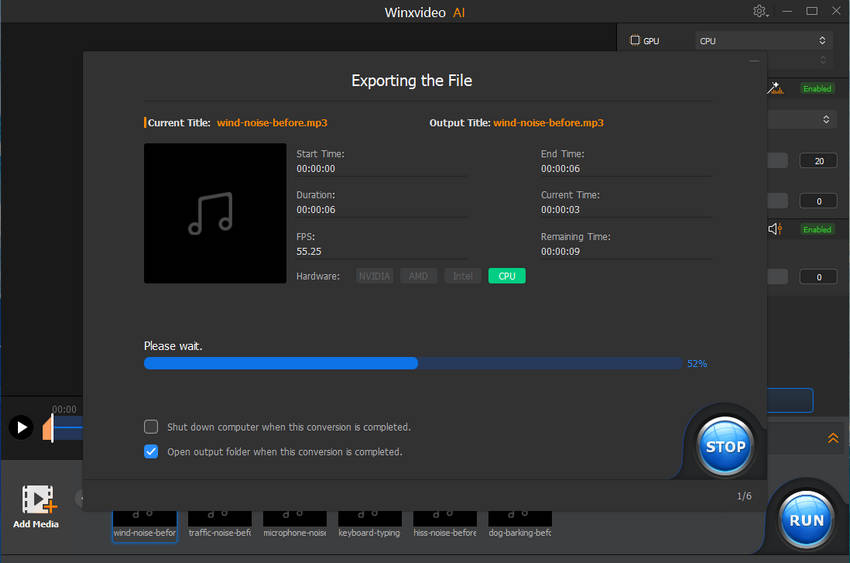
Task: Click the 52% progress label
Action: click(697, 364)
